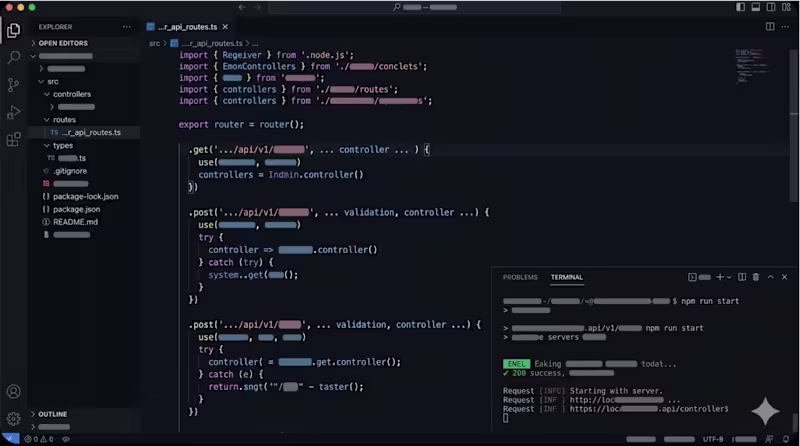
Task: Open the Run and Debug view
Action: pyautogui.click(x=14, y=112)
